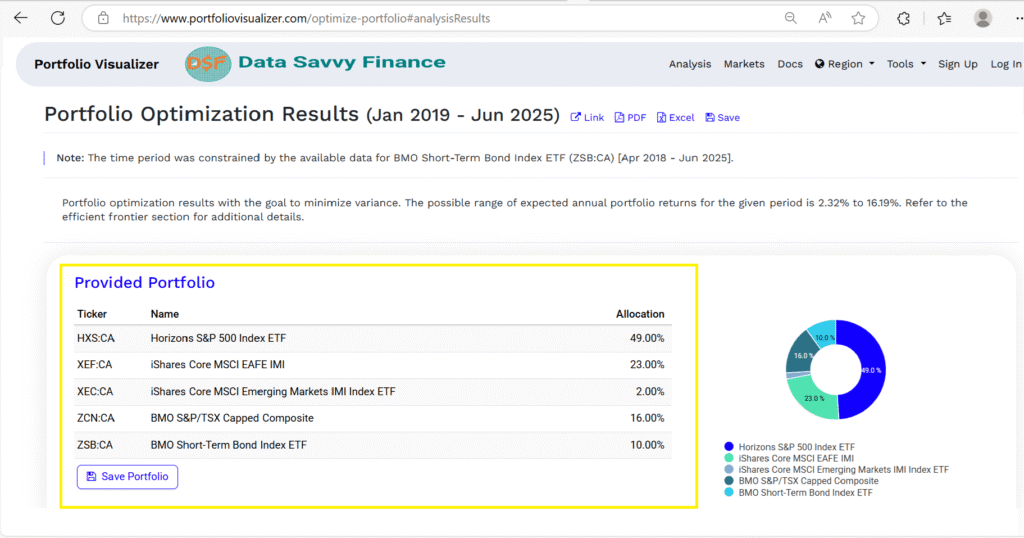Expand the Tools dropdown menu
Viewport: 1024px width, 538px height.
906,64
